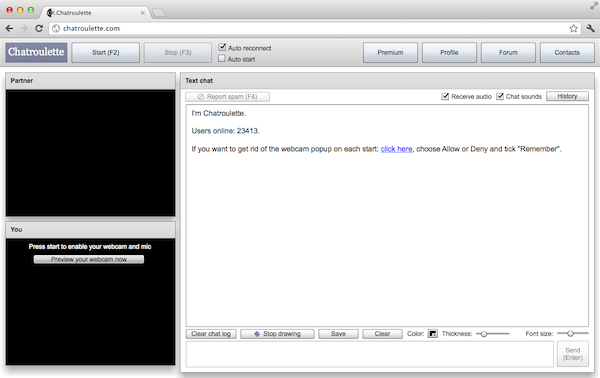600x378 pixels.
Task: Click the Send (Enter) button
Action: (x=573, y=354)
